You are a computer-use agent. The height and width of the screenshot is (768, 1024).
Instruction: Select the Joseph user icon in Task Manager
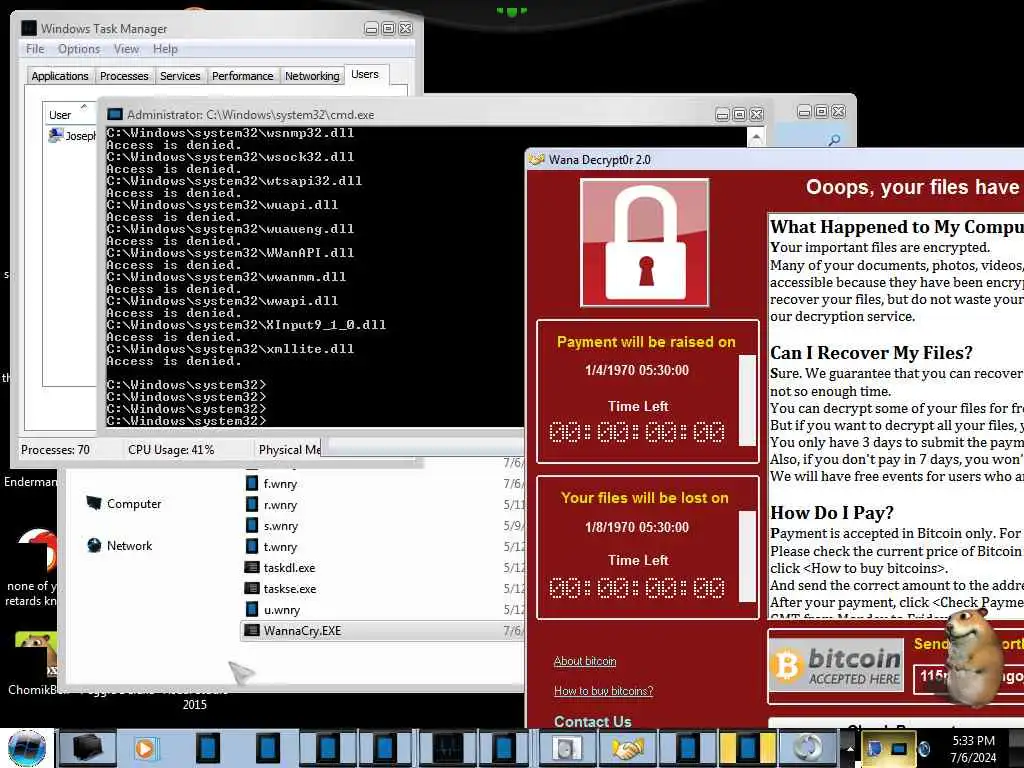point(56,135)
